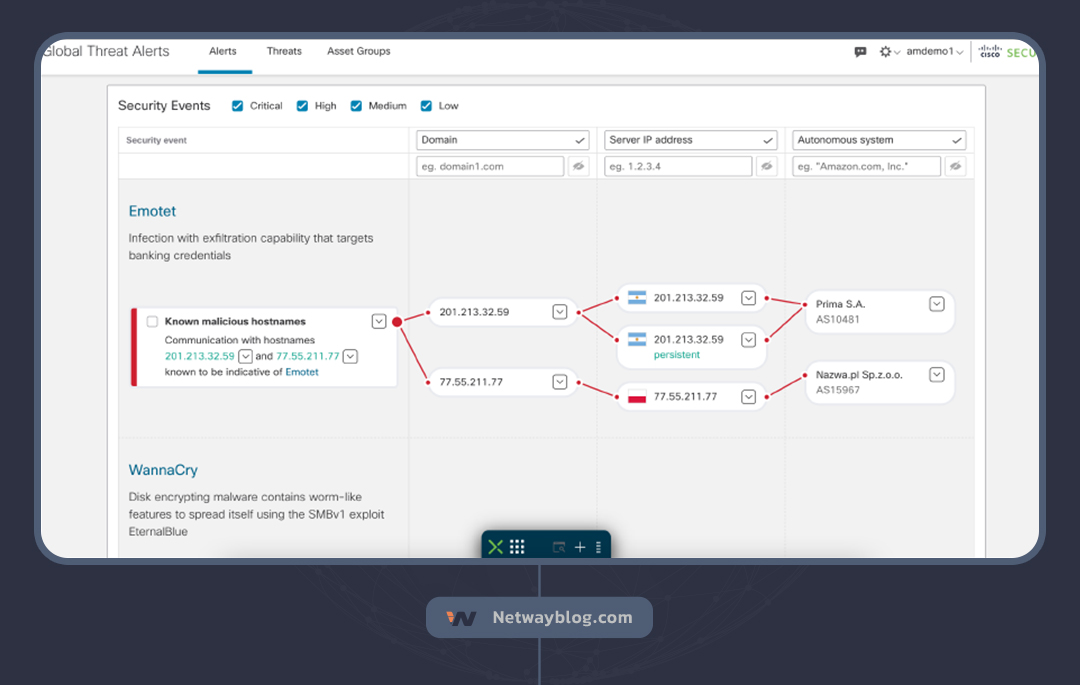Click the search window icon in floating toolbar
Screen dimensions: 1080x685
point(559,547)
